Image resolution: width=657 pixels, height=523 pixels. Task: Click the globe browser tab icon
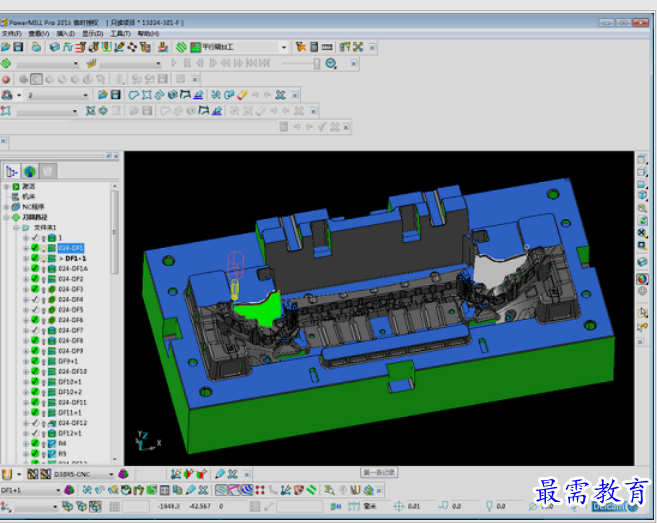coord(30,171)
